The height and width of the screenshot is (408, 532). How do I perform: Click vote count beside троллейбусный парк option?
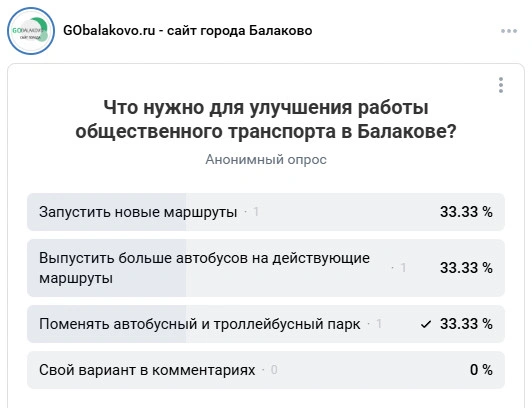[379, 324]
